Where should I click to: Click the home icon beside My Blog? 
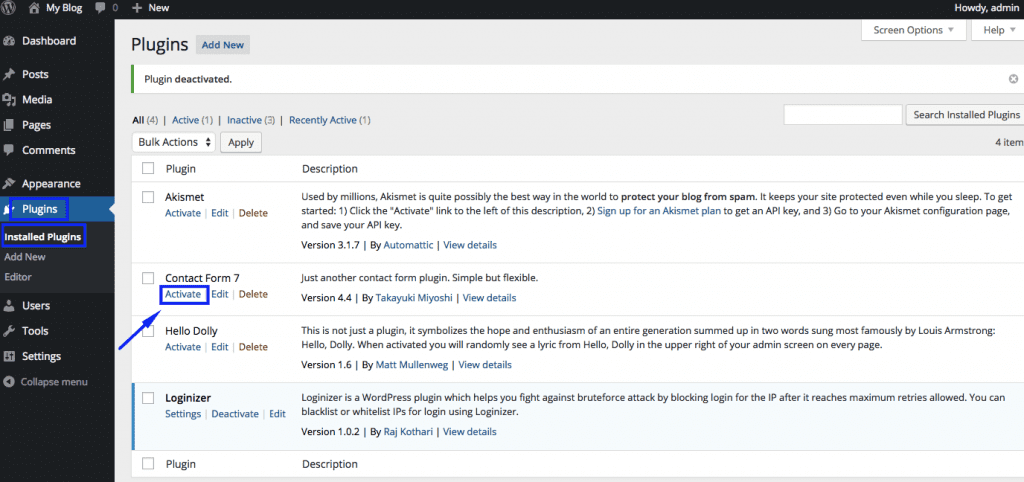34,8
